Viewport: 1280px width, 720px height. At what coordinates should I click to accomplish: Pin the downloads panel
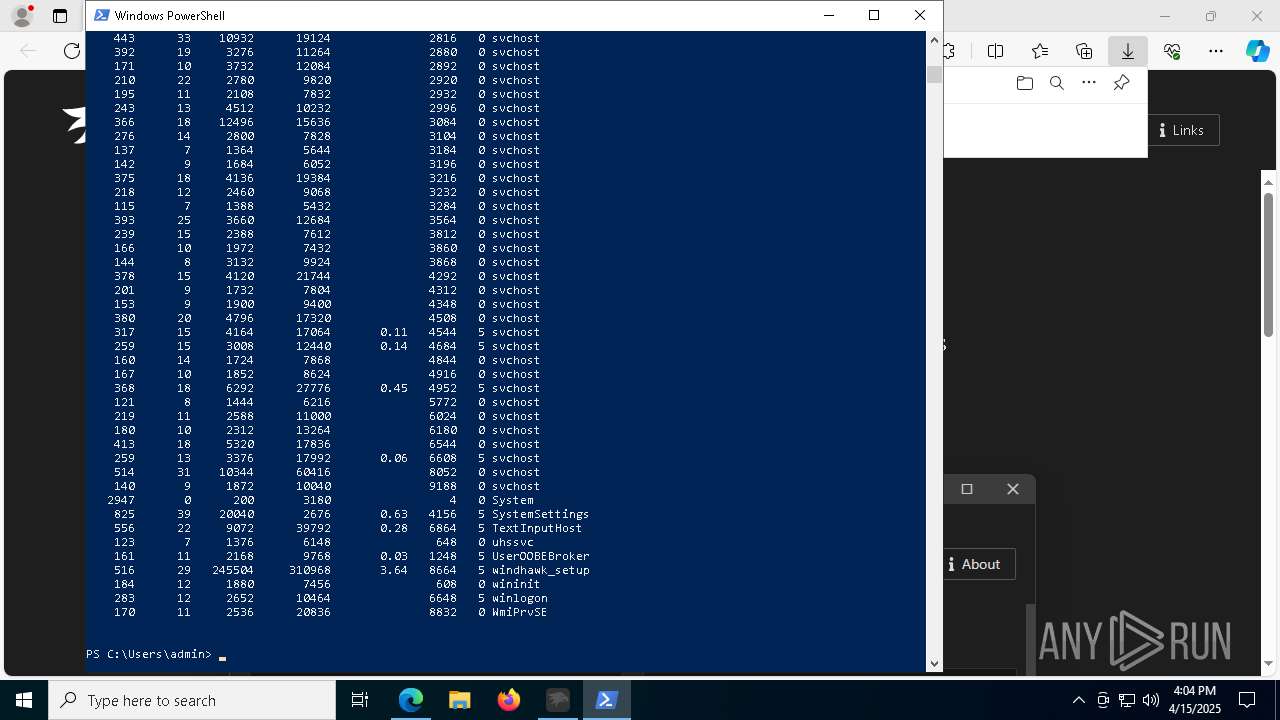click(x=1121, y=83)
